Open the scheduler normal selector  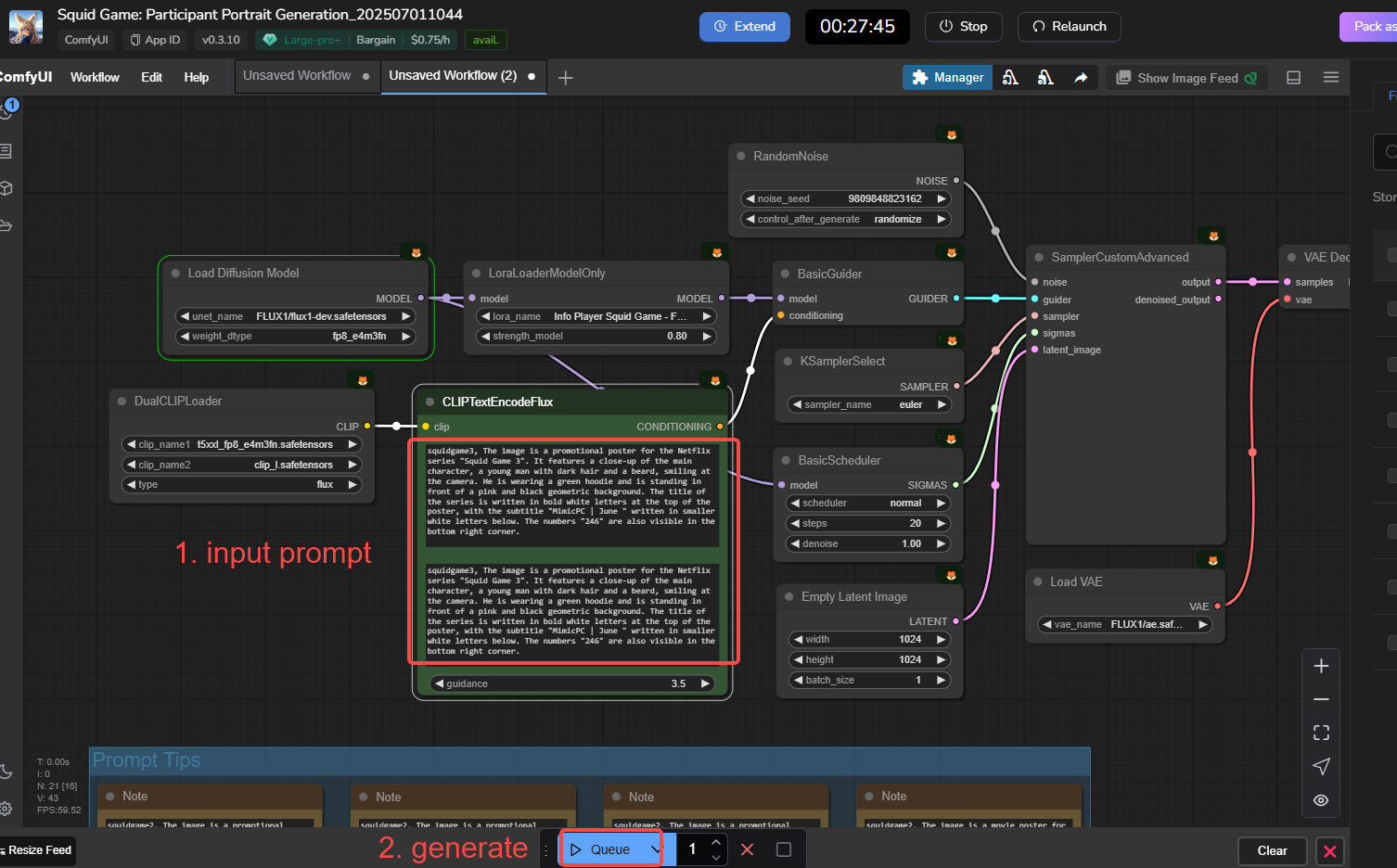coord(868,503)
